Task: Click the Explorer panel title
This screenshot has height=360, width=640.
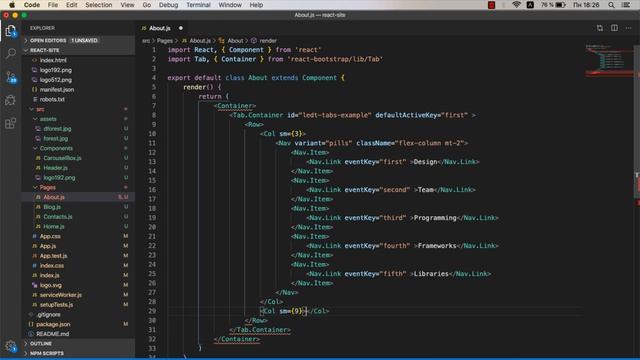Action: tap(42, 28)
